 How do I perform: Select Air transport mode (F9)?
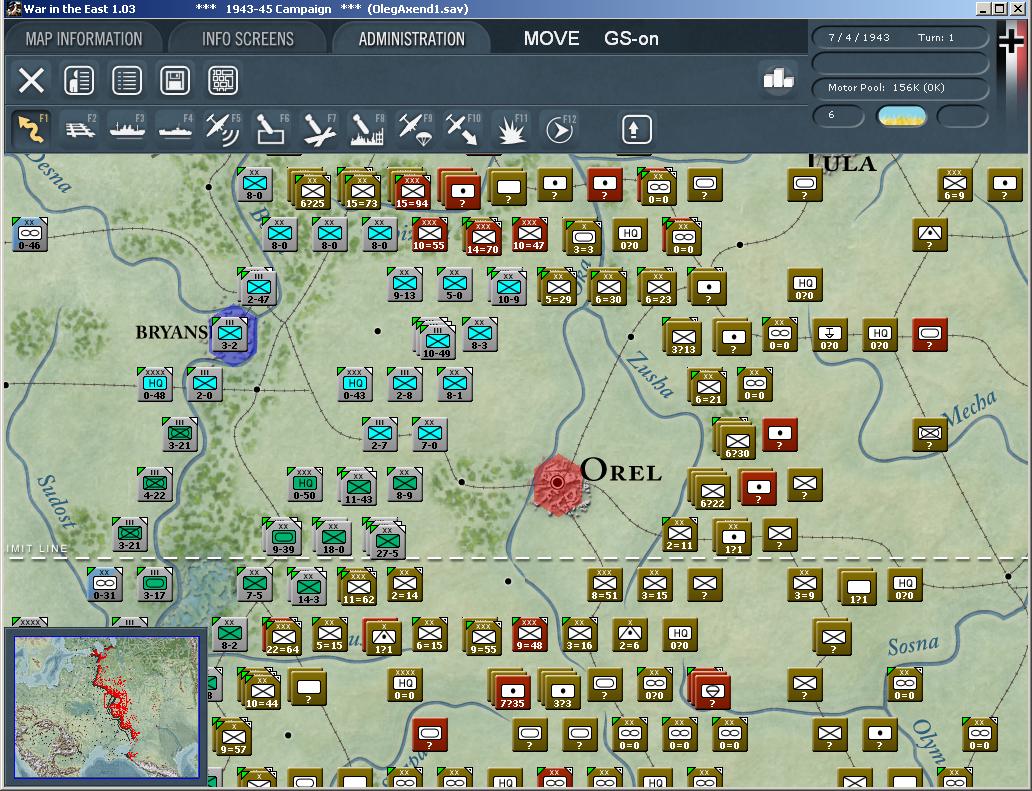[415, 129]
